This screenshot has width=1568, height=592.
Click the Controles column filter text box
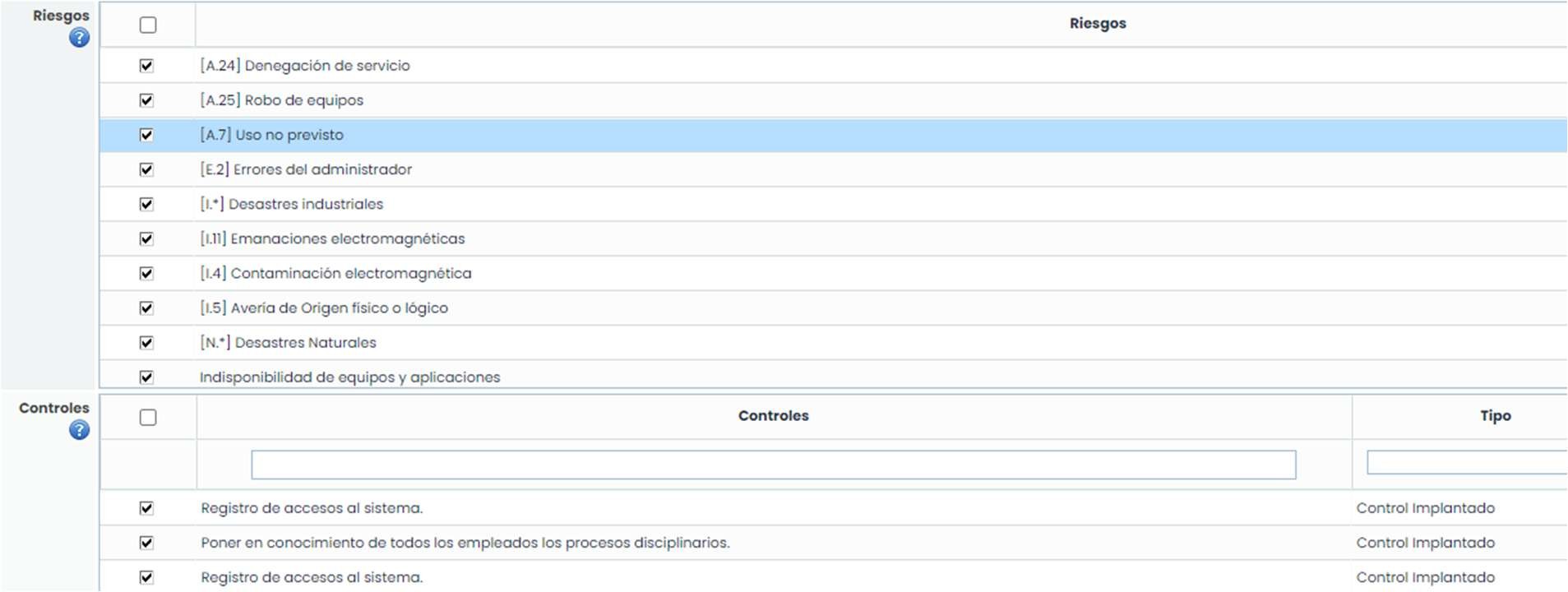tap(773, 465)
